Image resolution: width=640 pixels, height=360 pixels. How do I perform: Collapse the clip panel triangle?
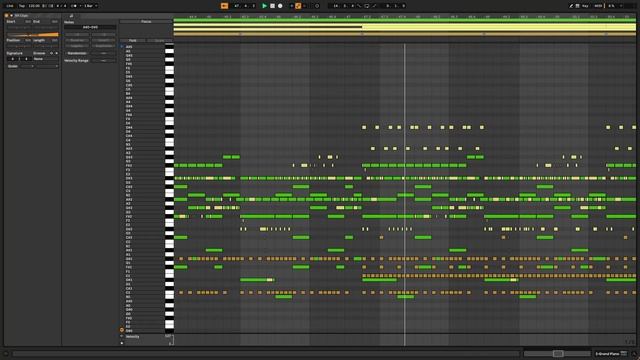pyautogui.click(x=11, y=16)
